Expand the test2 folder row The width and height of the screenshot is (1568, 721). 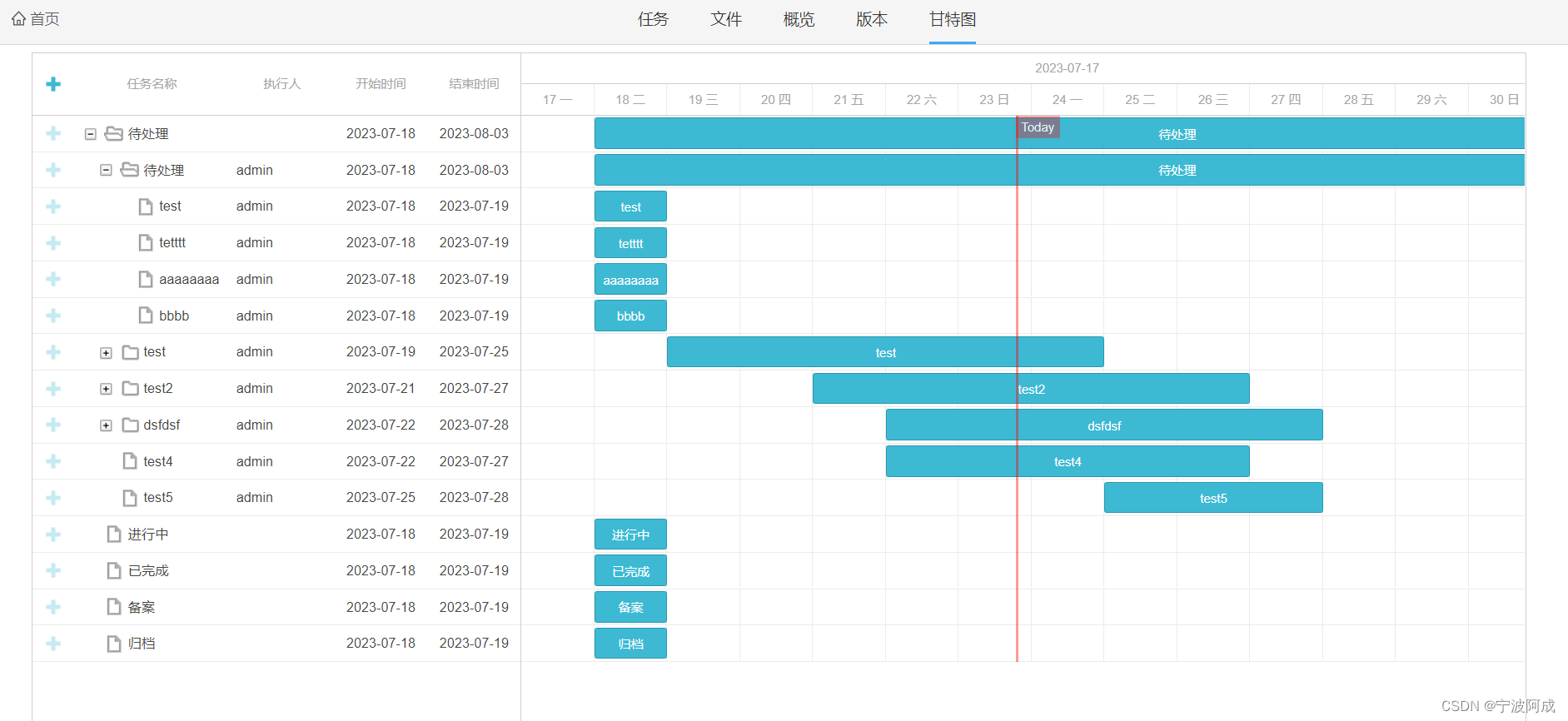[x=106, y=389]
